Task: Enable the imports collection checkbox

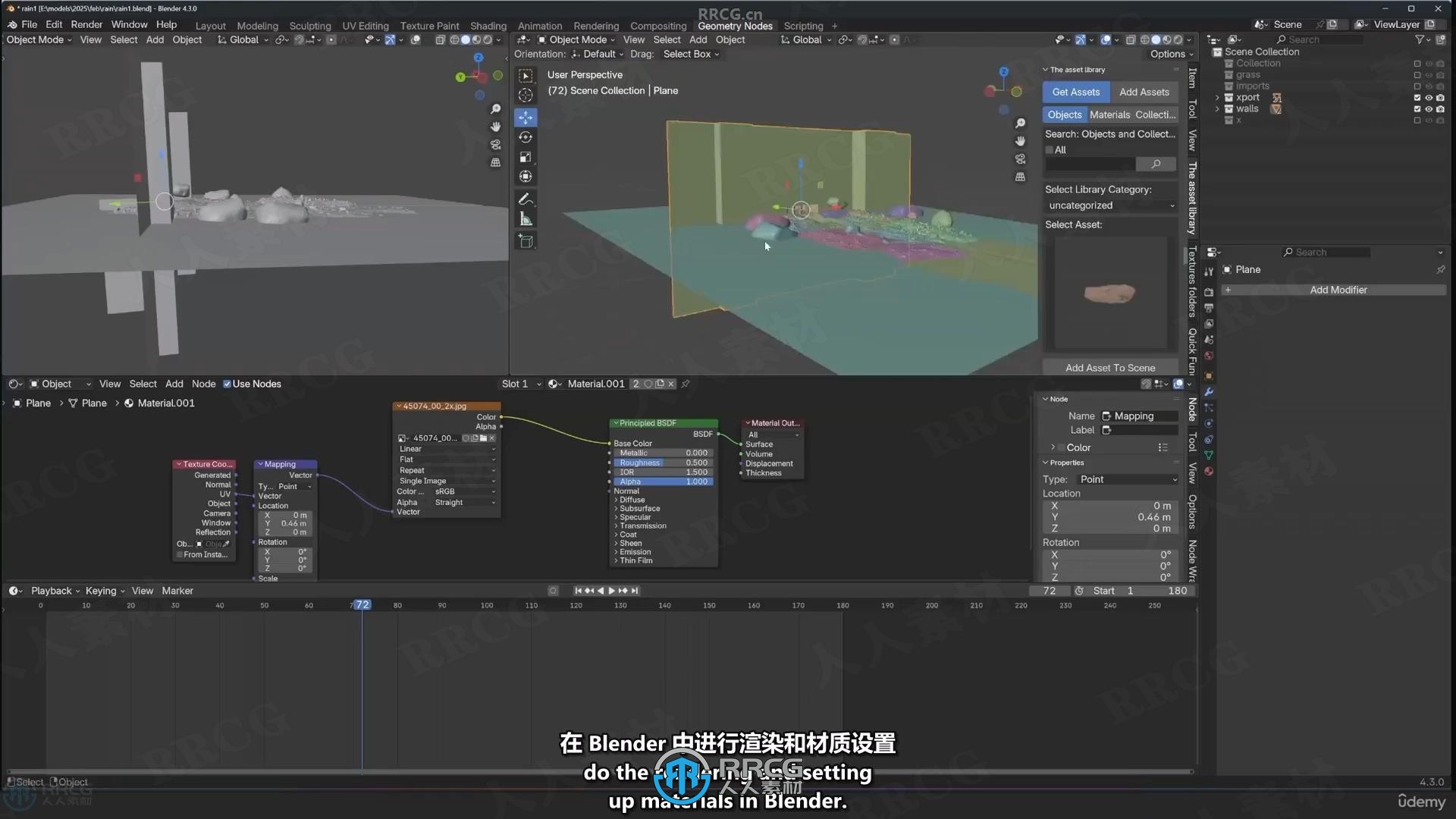Action: click(1417, 86)
